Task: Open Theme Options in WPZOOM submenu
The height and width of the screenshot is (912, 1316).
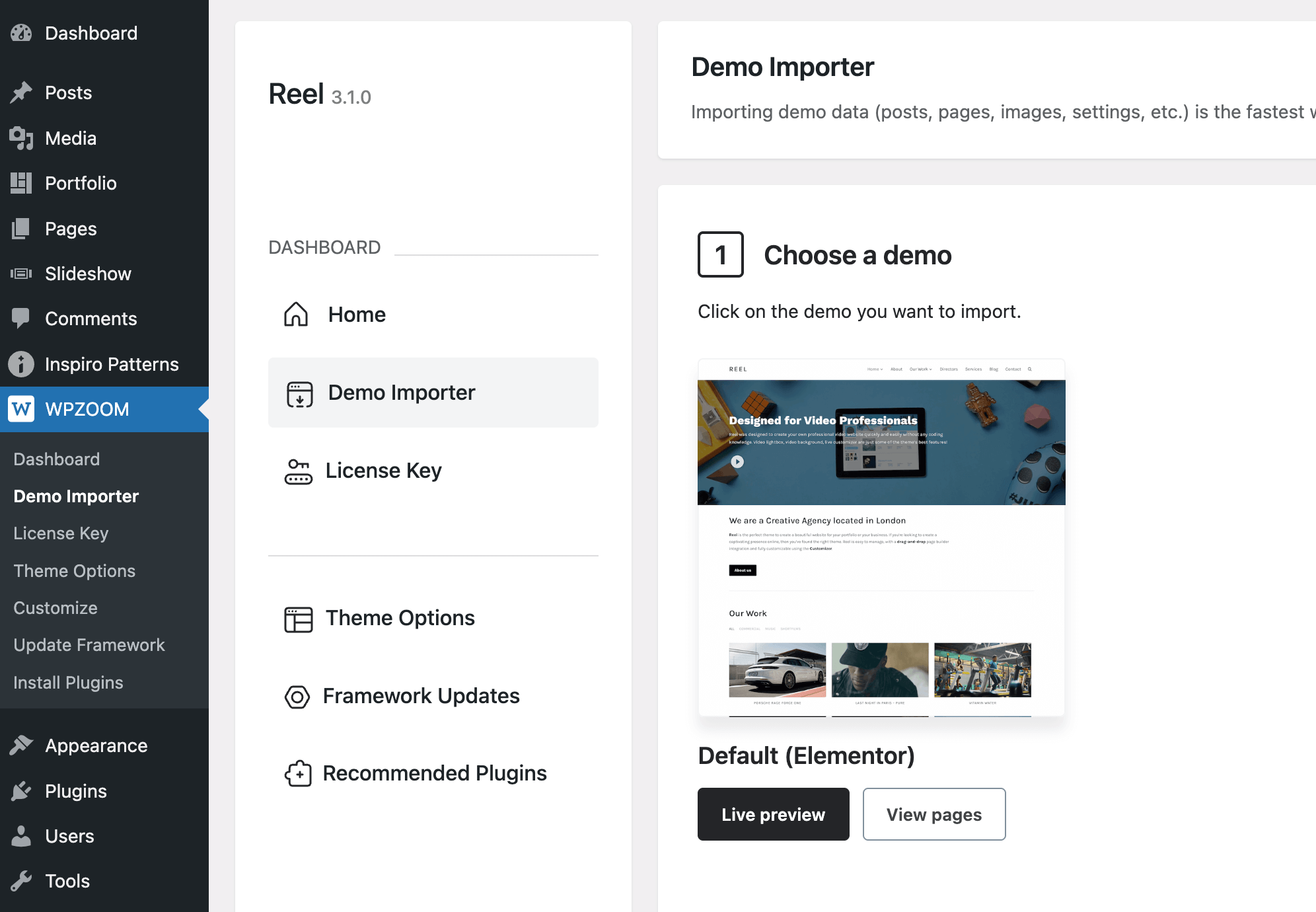Action: click(x=75, y=571)
